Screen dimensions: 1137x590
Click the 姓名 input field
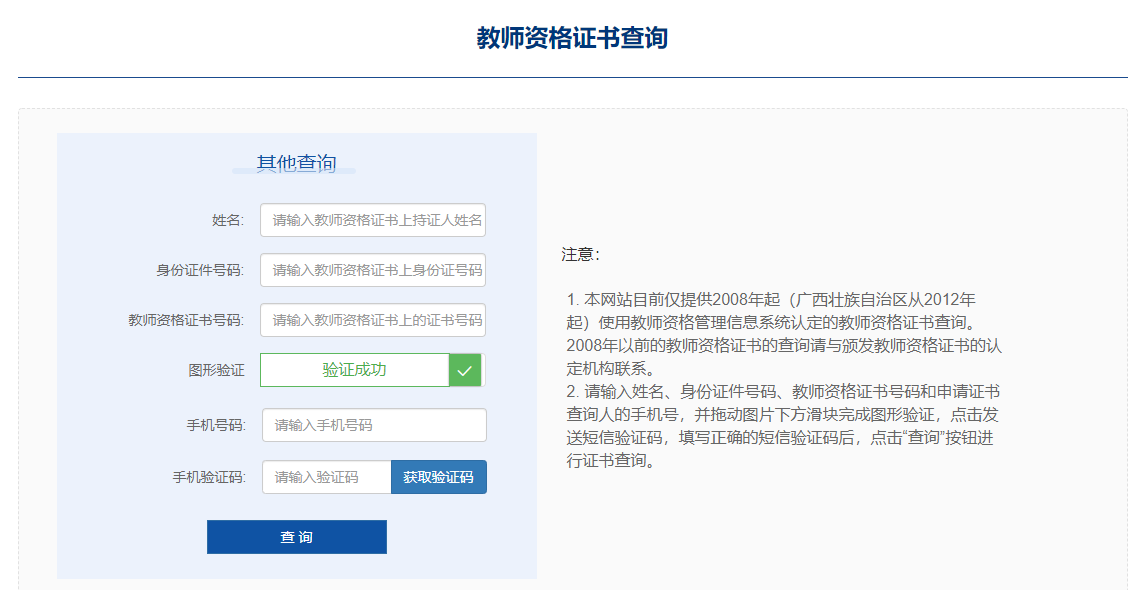[x=373, y=220]
